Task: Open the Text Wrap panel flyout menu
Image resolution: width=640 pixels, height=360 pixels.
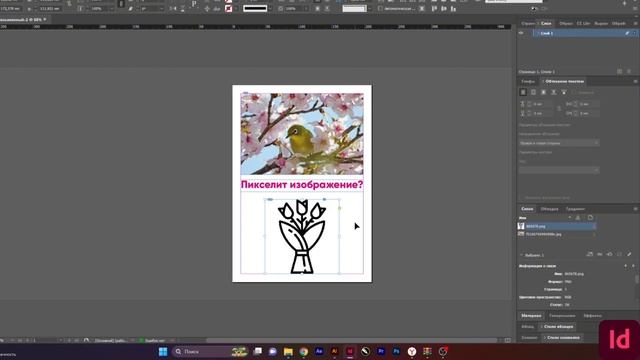Action: point(635,81)
